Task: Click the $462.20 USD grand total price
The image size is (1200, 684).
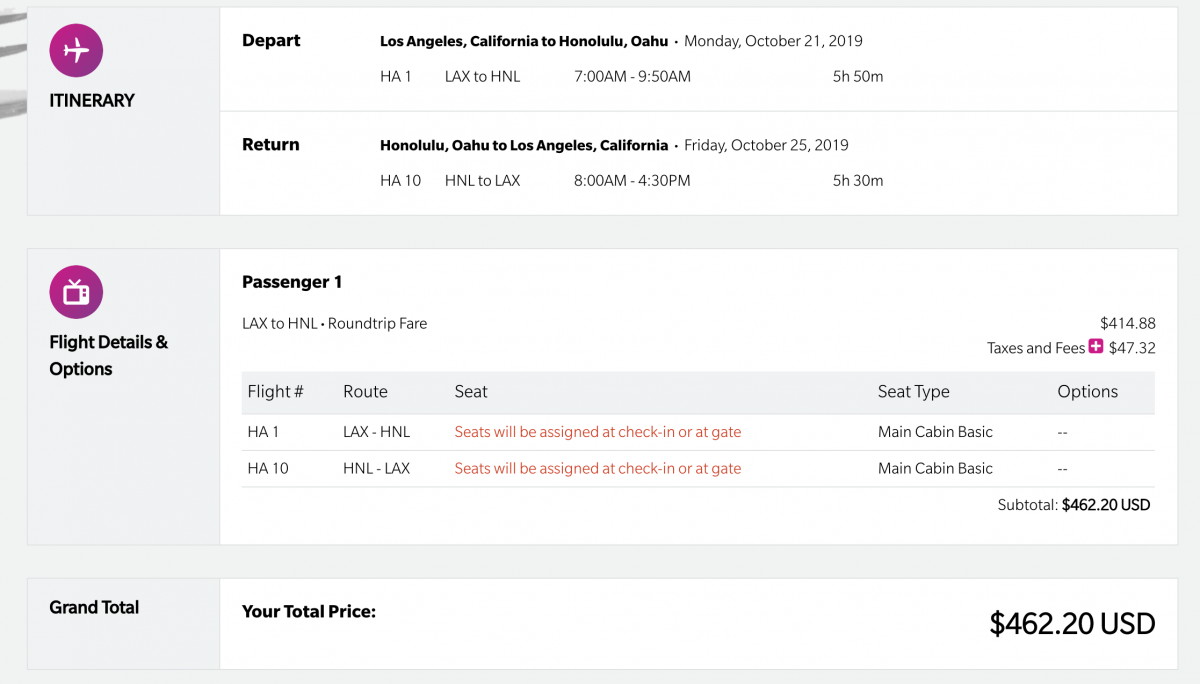Action: pos(1072,624)
